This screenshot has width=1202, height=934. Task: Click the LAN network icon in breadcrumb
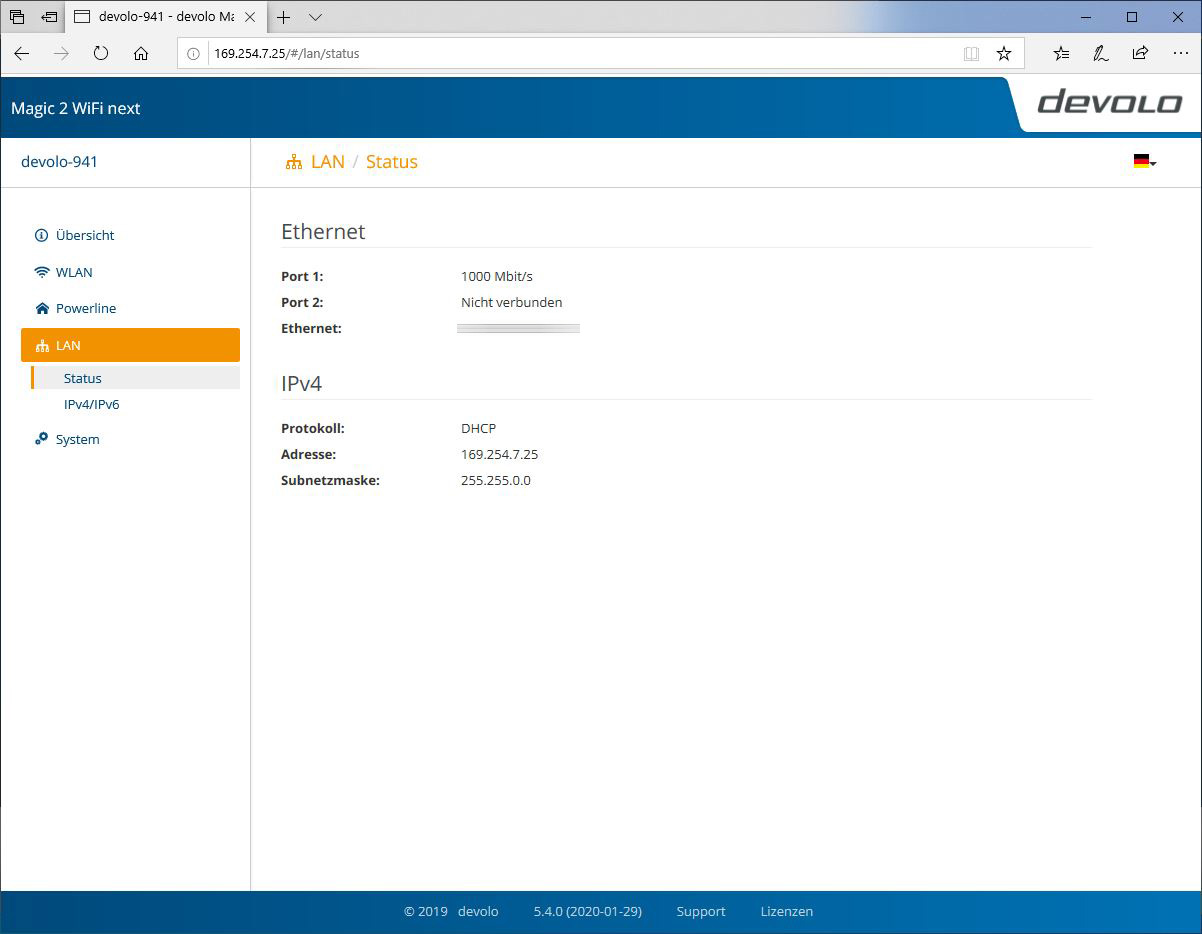[294, 162]
